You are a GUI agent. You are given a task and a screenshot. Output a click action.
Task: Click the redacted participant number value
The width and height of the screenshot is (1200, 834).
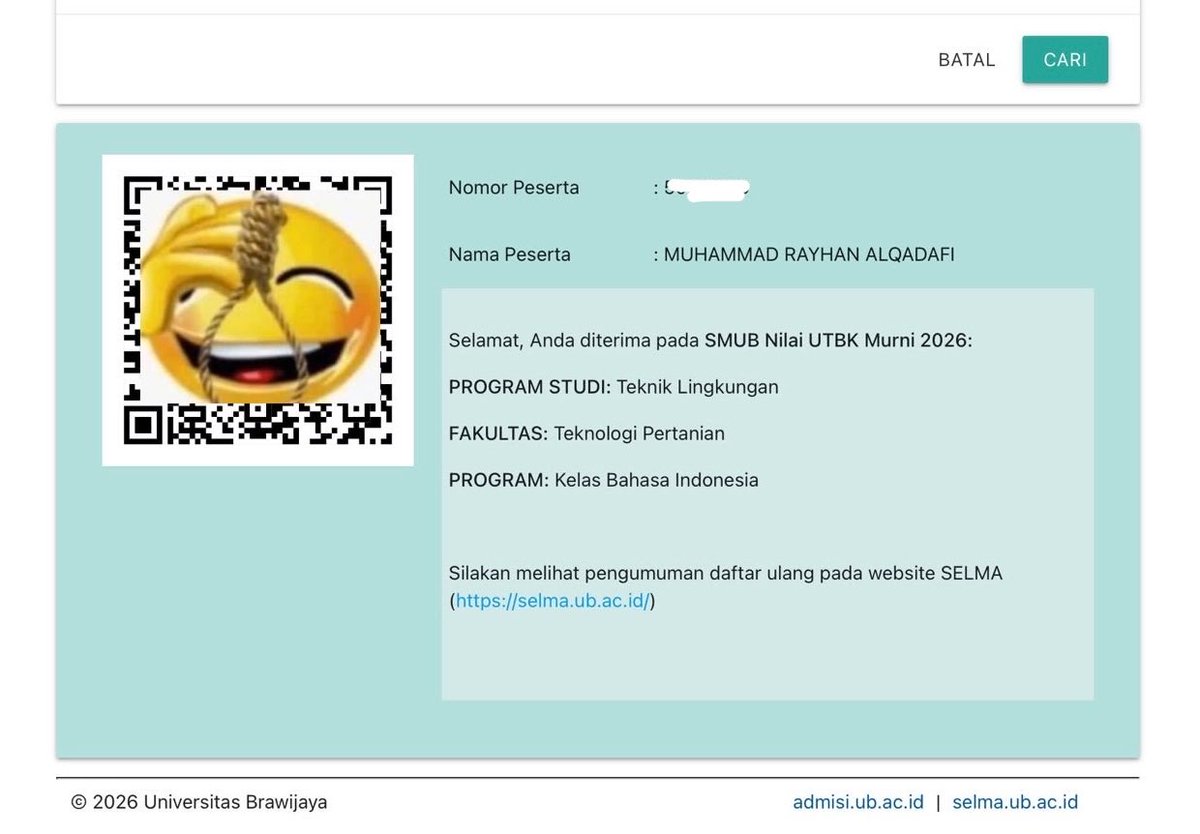707,188
